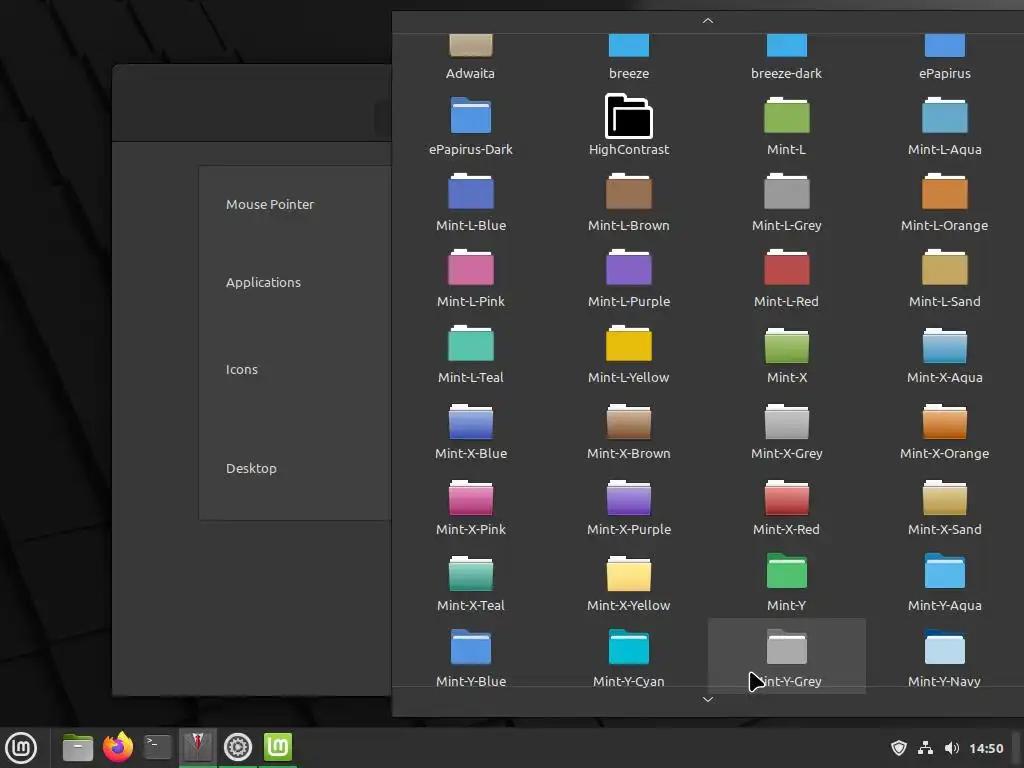
Task: Select Mint-L-Sand icon theme
Action: tap(944, 278)
